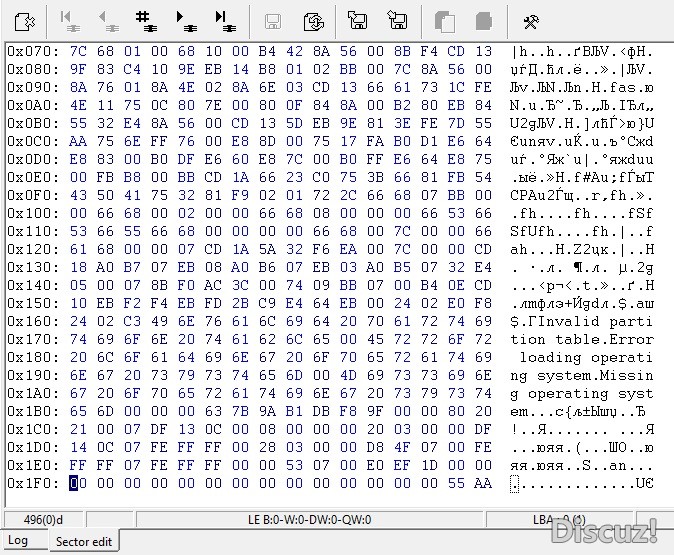Click the 0x160: offset label
This screenshot has height=555, width=674.
33,321
